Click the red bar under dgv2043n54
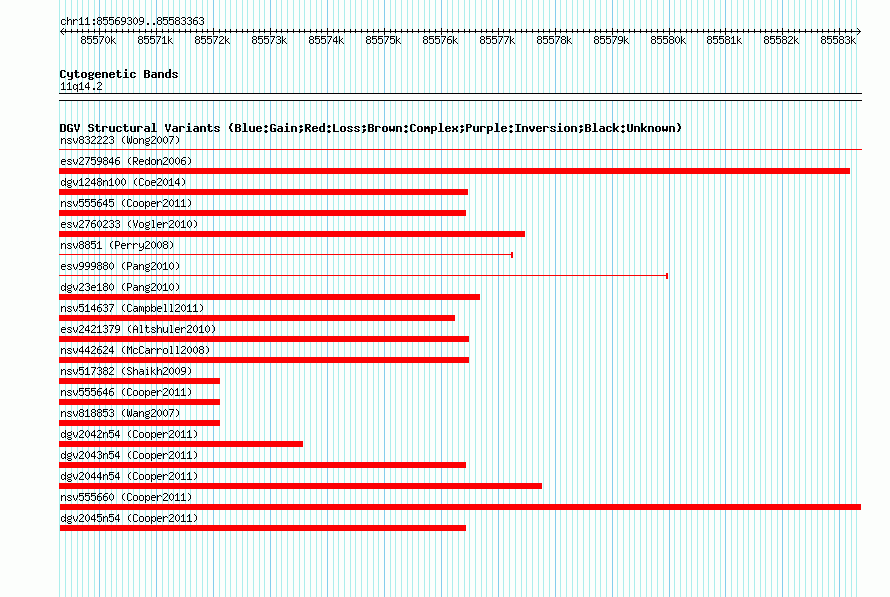Viewport: 890px width, 597px height. point(263,465)
